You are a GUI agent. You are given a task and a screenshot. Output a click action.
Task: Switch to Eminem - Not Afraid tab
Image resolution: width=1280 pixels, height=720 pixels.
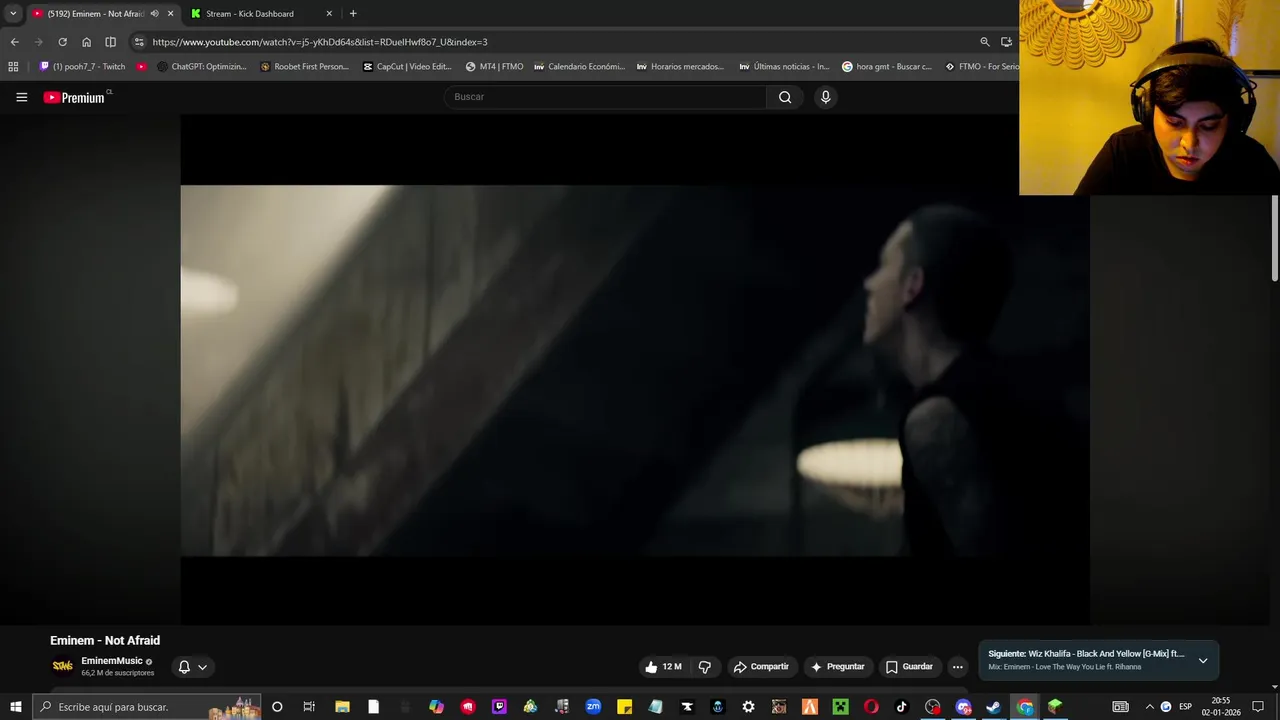[95, 14]
